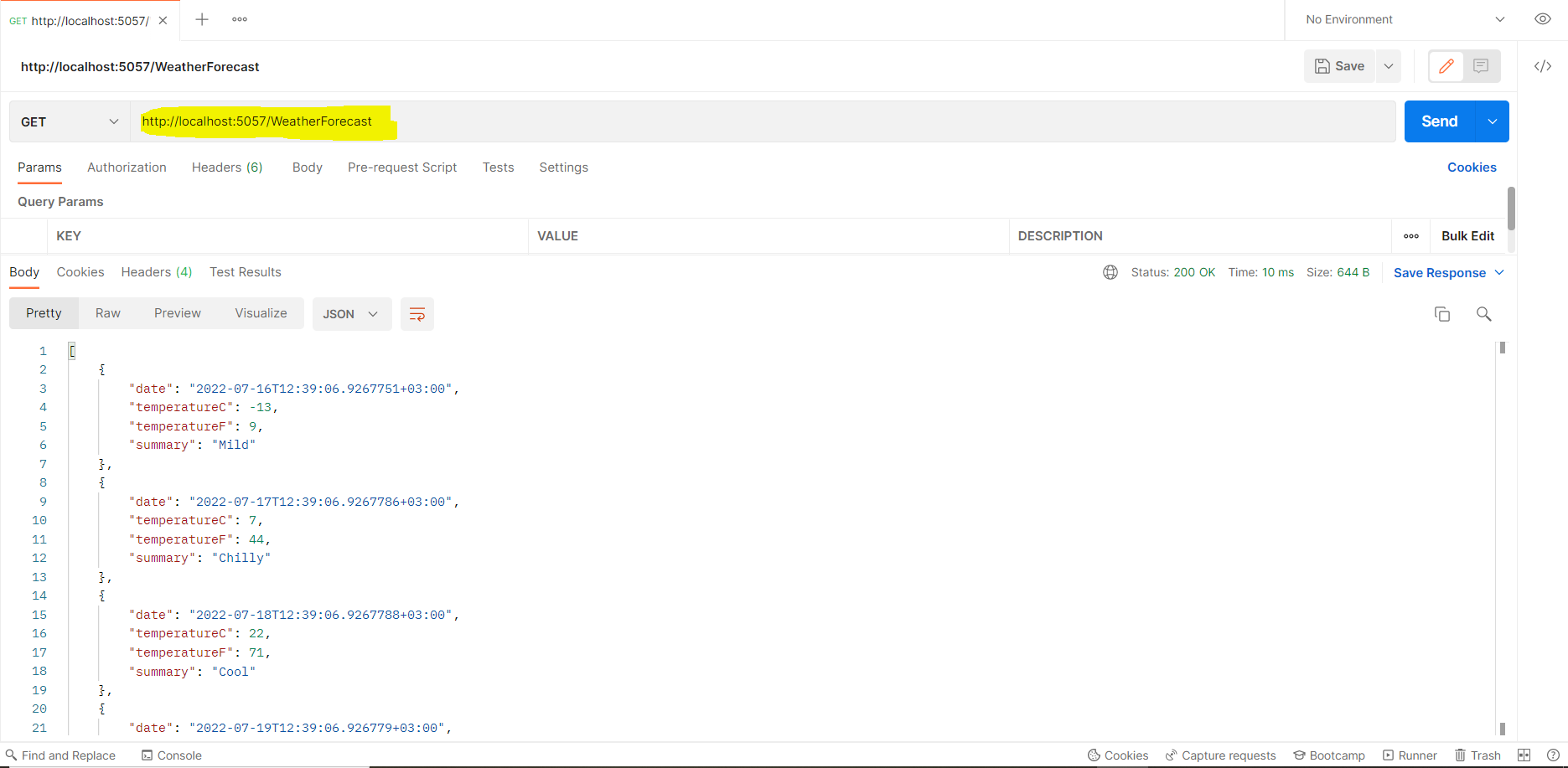Click the code snippet icon
The height and width of the screenshot is (768, 1568).
pos(1542,66)
